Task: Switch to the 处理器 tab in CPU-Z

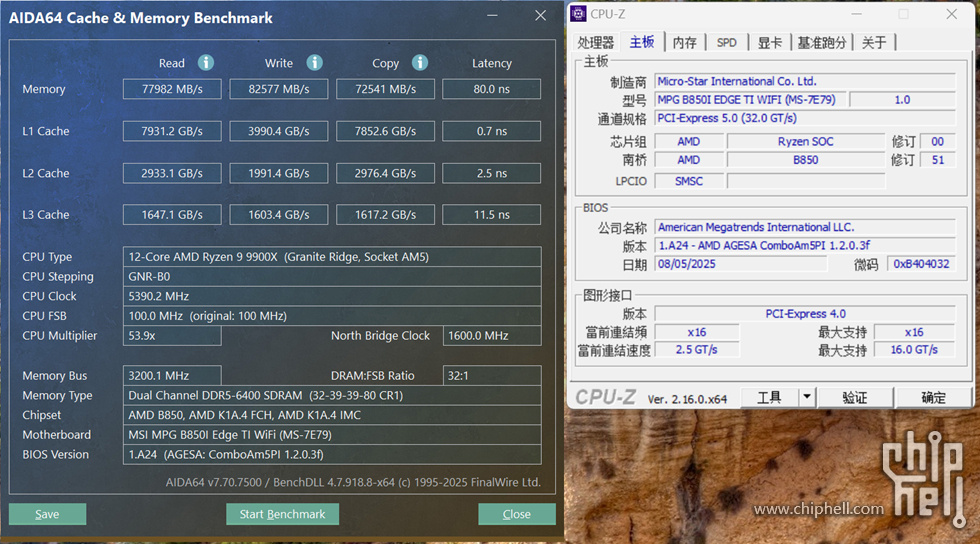Action: click(596, 43)
